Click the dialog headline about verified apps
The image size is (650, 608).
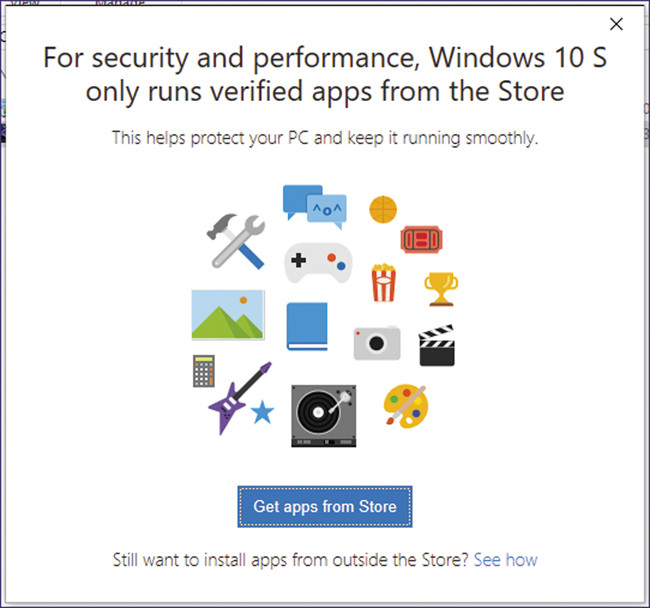pyautogui.click(x=324, y=75)
